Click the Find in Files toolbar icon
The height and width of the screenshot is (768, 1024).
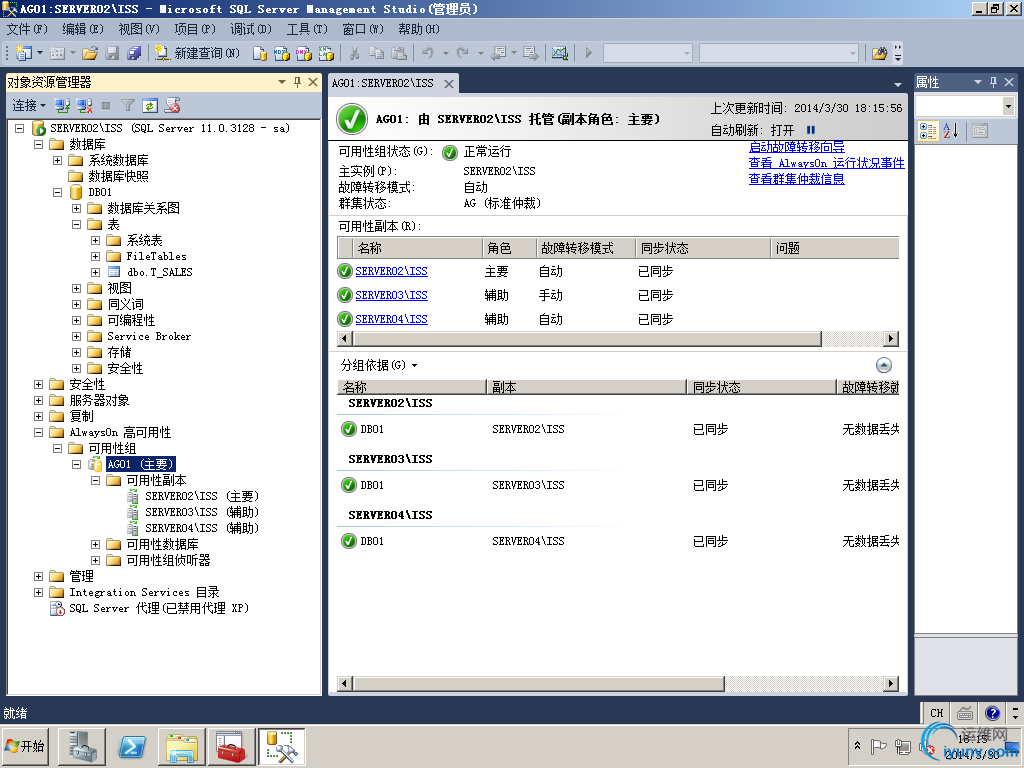tap(879, 53)
